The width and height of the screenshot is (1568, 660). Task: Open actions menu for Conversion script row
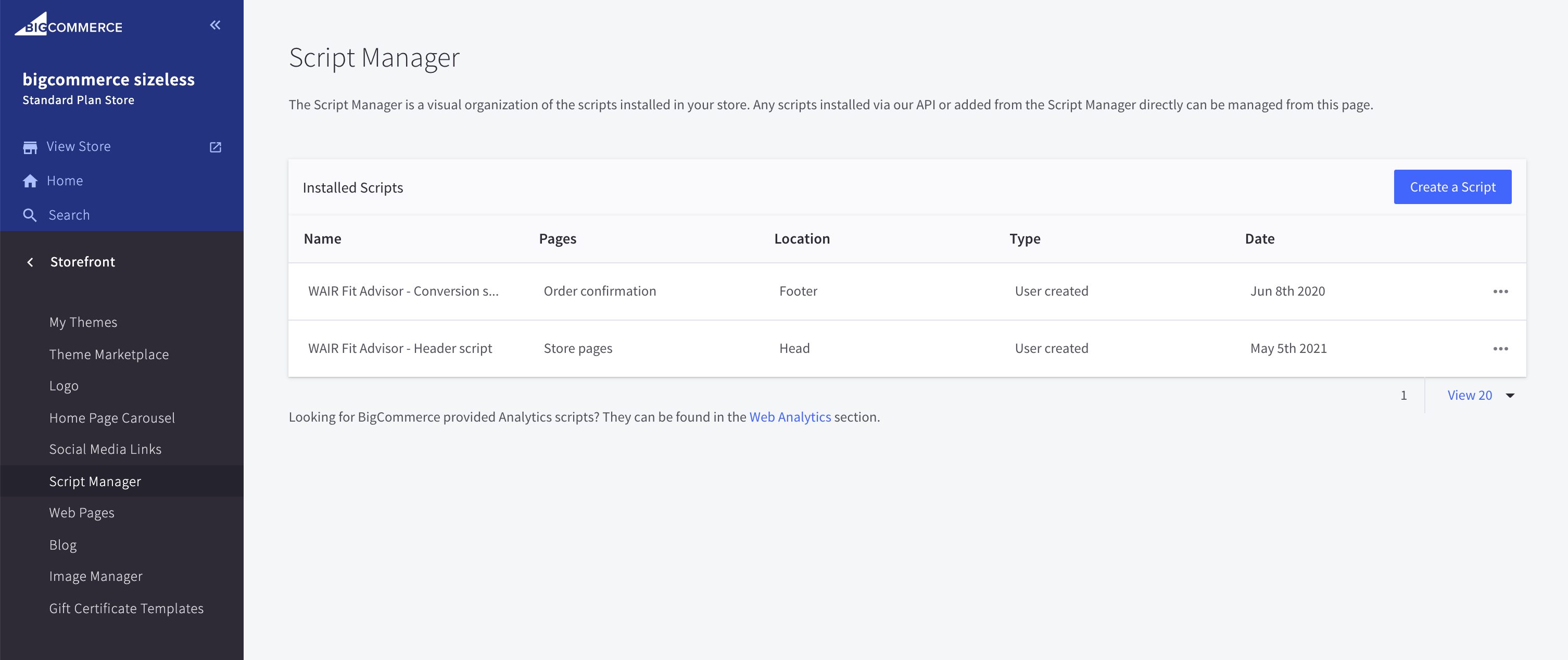click(1500, 291)
